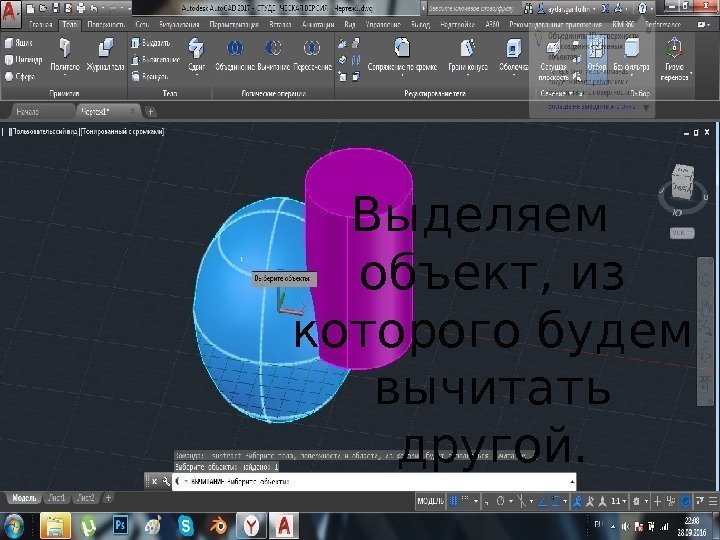720x540 pixels.
Task: Toggle the blue hardware acceleration circle icon
Action: click(686, 501)
